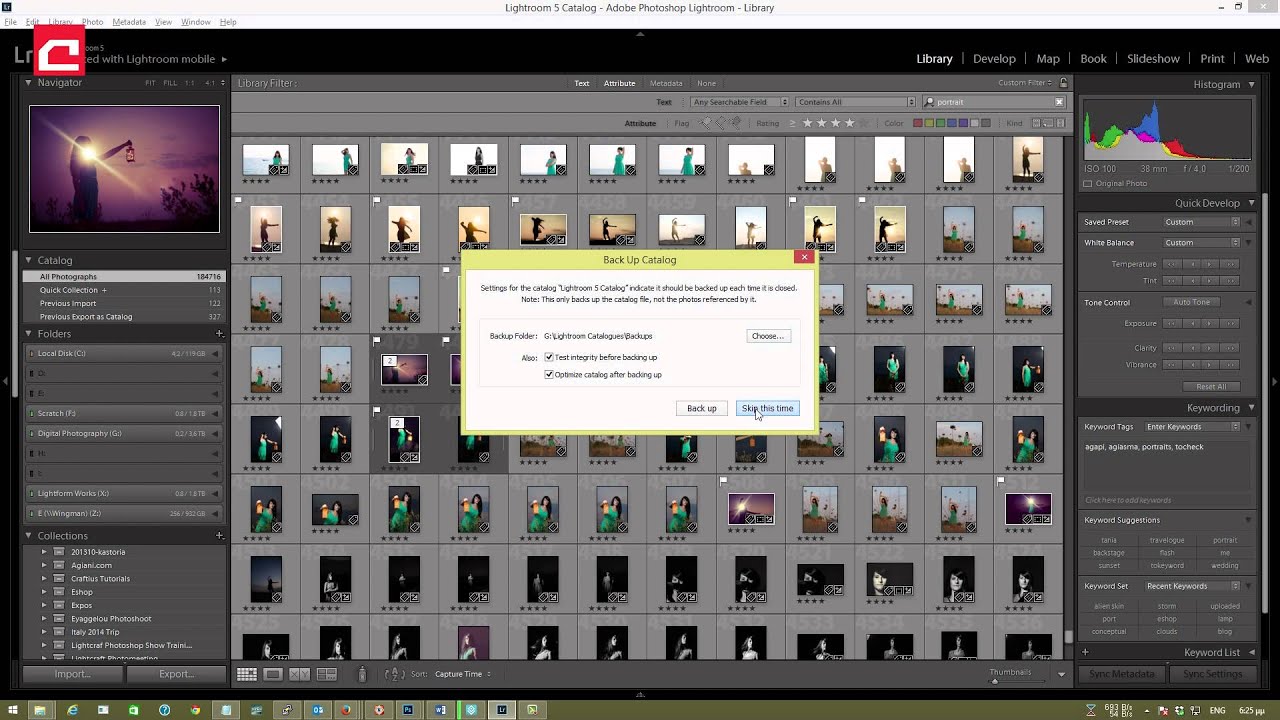This screenshot has height=720, width=1280.
Task: Open the 'Contains All' rule dropdown
Action: click(x=855, y=102)
